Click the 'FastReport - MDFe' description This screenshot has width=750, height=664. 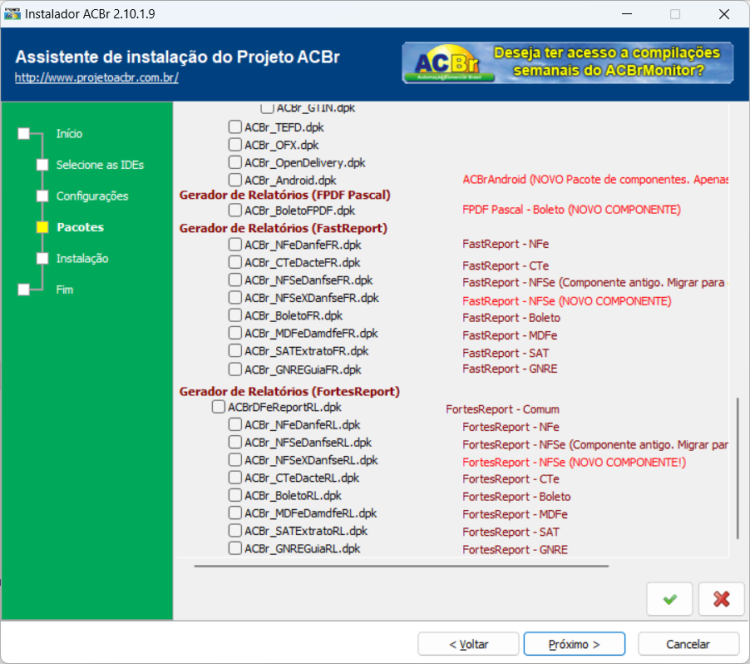pyautogui.click(x=509, y=335)
